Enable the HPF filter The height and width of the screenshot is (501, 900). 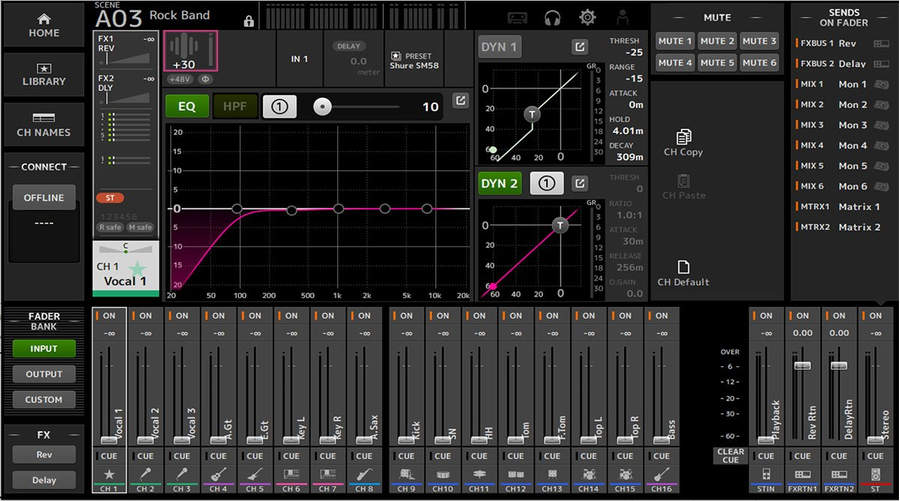coord(235,106)
